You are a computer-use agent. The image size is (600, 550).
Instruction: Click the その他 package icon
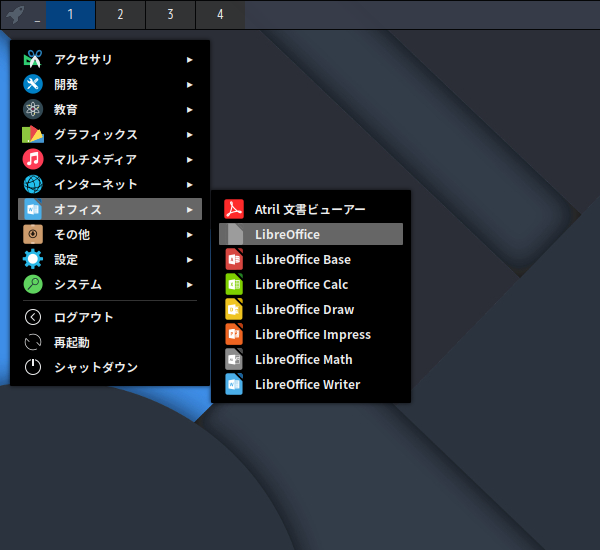[33, 235]
